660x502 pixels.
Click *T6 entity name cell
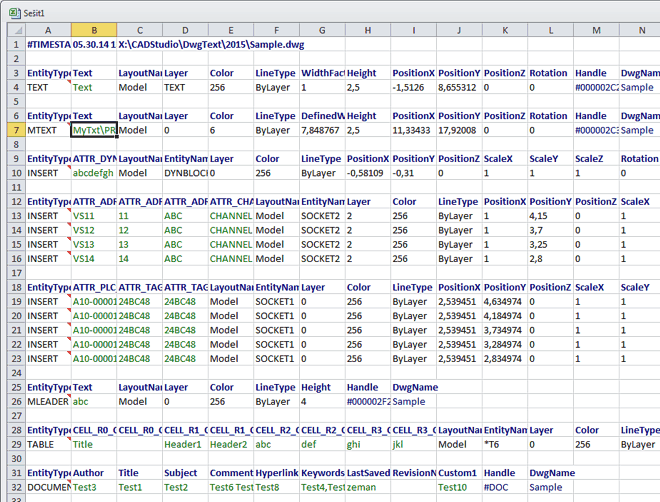(x=505, y=444)
